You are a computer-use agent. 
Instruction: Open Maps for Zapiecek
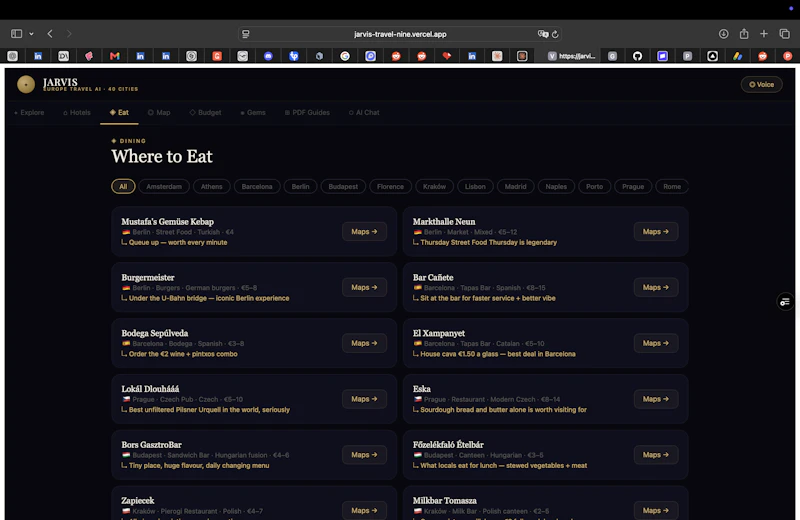point(364,510)
